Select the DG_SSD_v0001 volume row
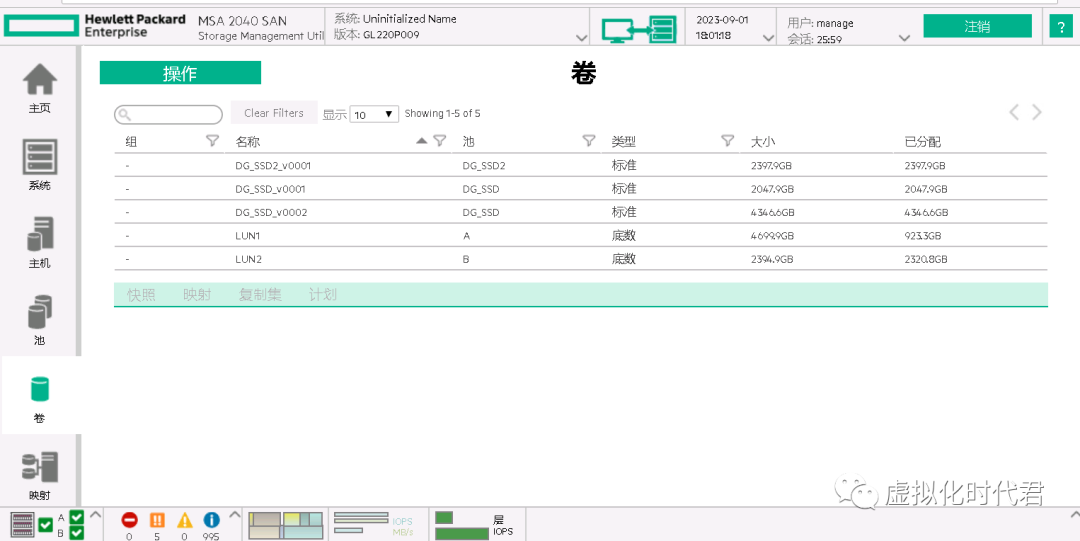Image resolution: width=1080 pixels, height=541 pixels. pos(581,188)
